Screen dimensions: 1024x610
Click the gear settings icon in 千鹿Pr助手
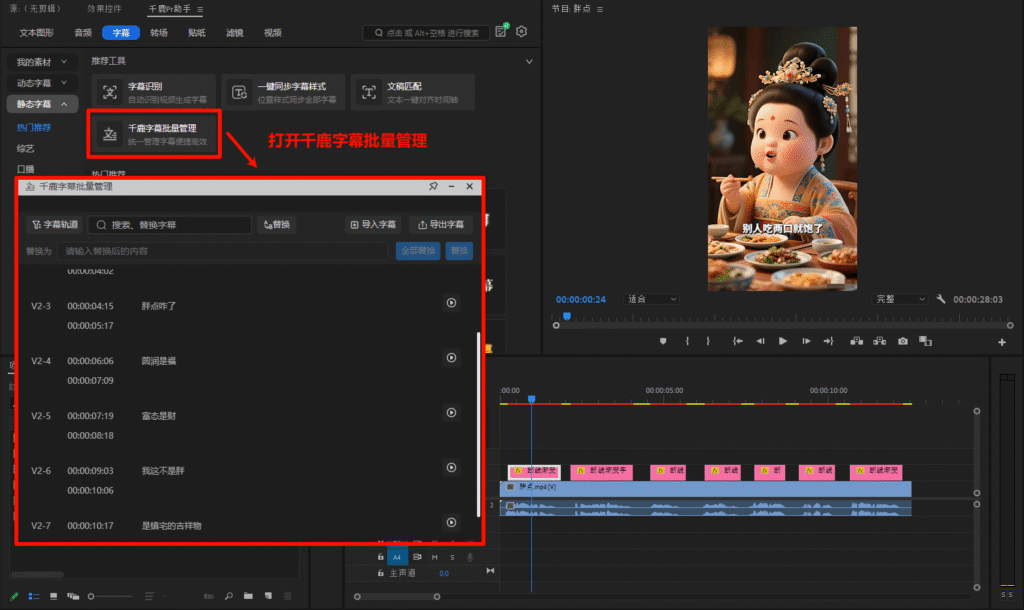point(521,32)
